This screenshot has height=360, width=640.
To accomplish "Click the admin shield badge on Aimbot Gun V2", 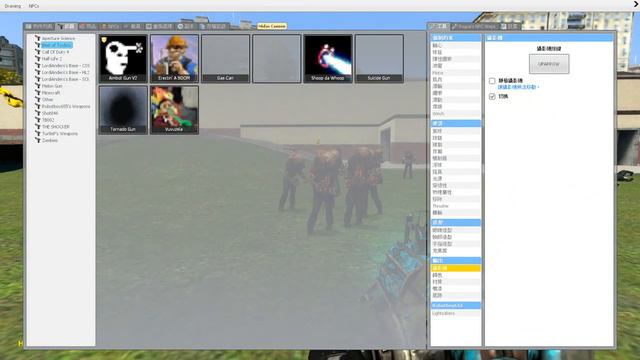I will 104,40.
